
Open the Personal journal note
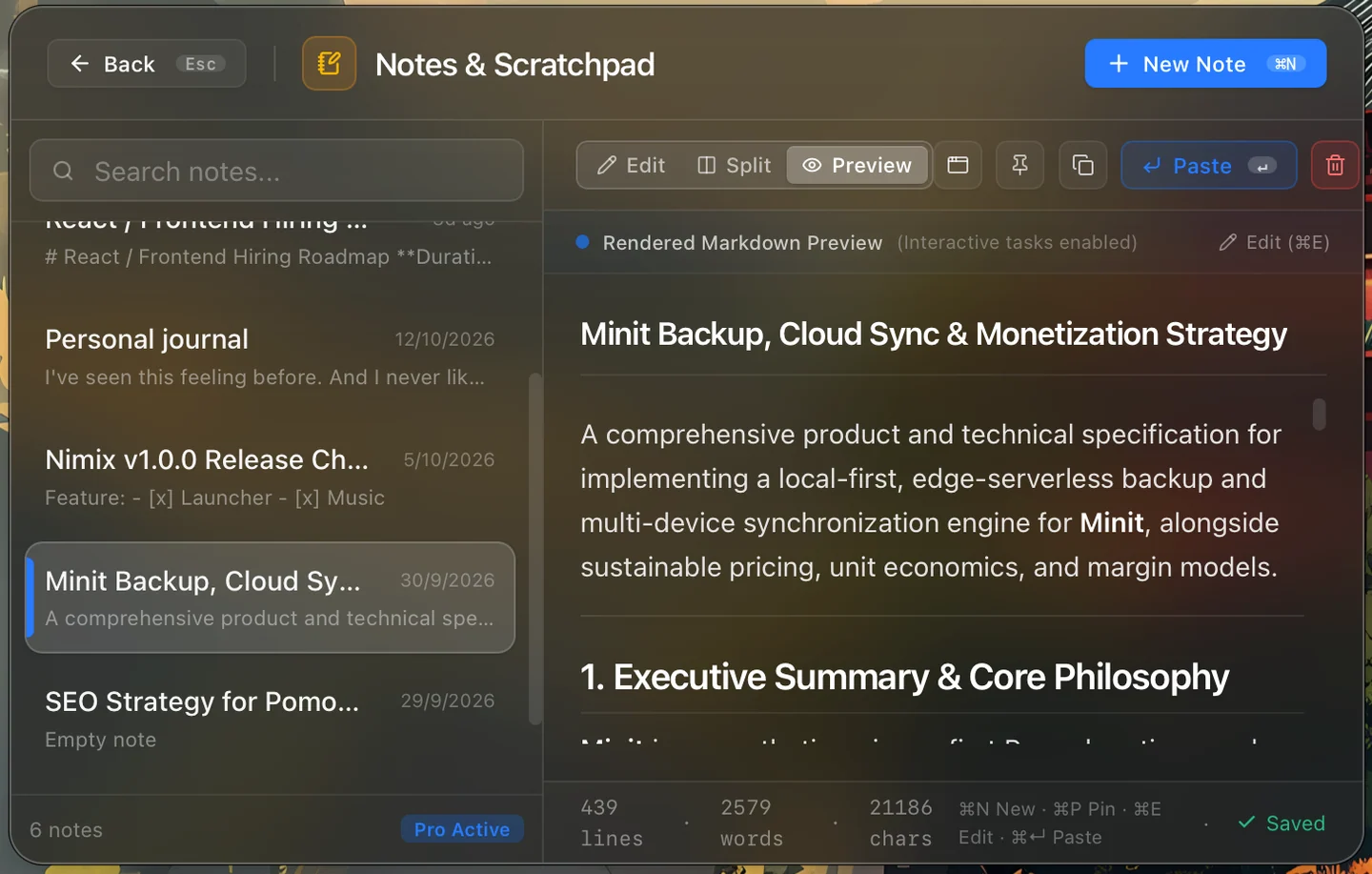click(270, 356)
